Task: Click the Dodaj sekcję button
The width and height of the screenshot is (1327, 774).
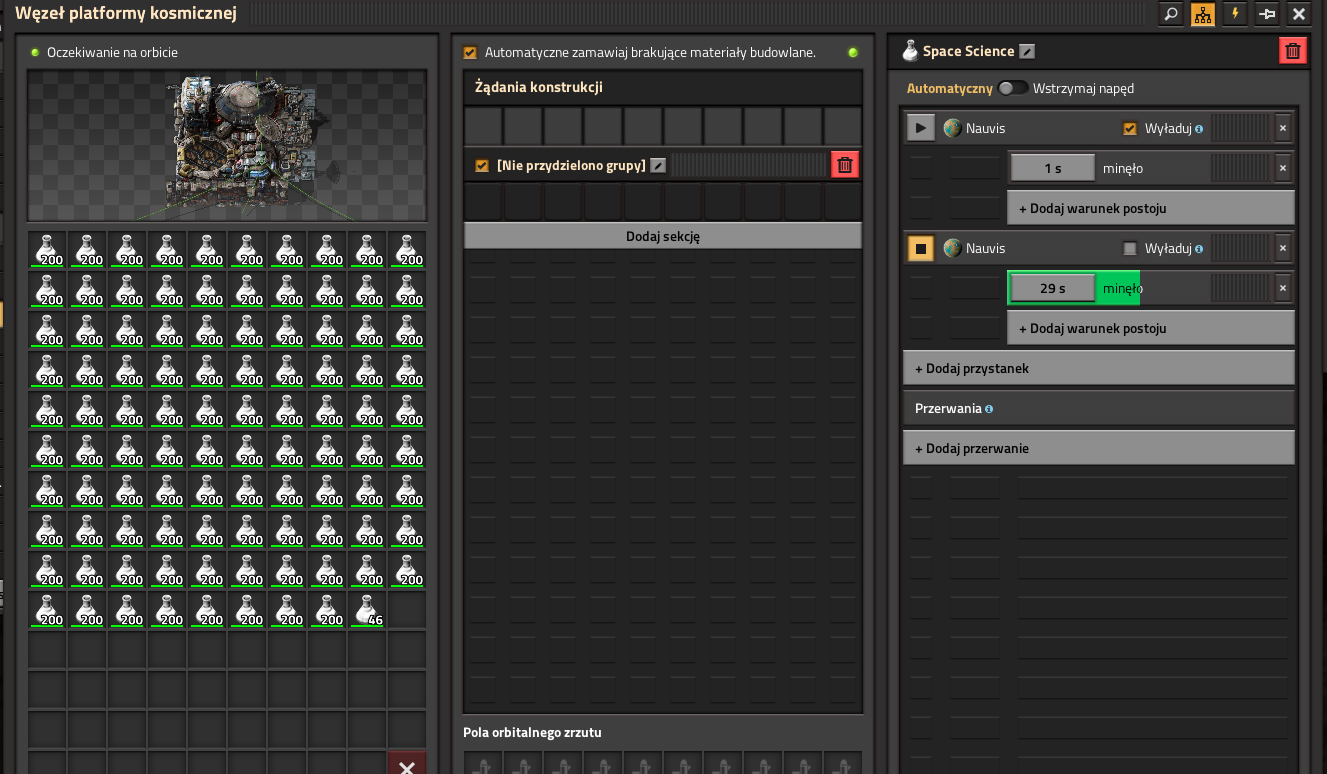Action: coord(662,236)
